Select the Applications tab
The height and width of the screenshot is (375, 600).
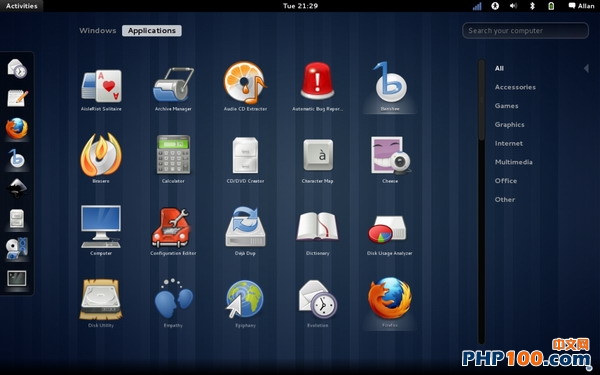tap(152, 31)
